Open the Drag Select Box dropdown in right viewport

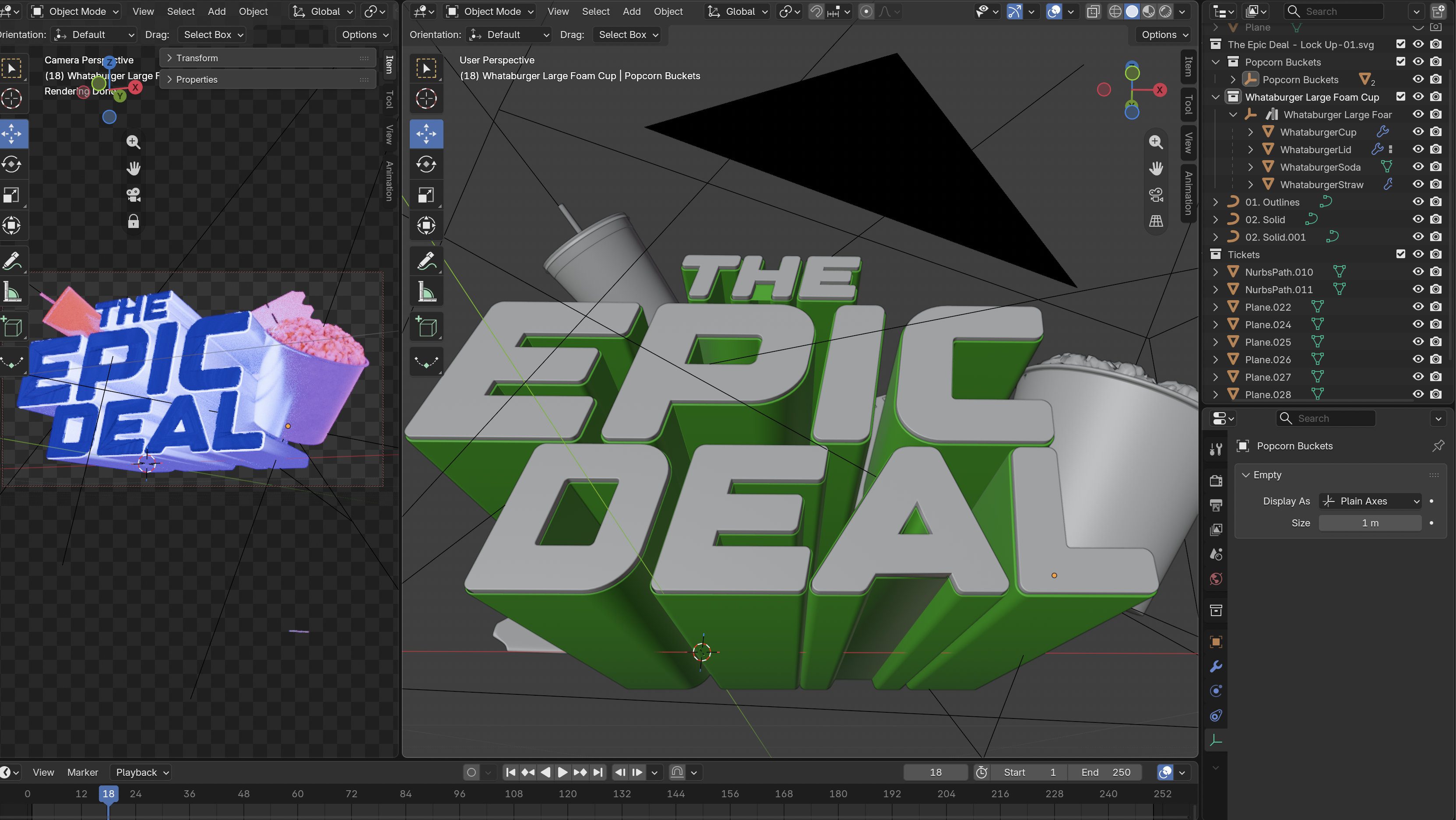pos(629,35)
